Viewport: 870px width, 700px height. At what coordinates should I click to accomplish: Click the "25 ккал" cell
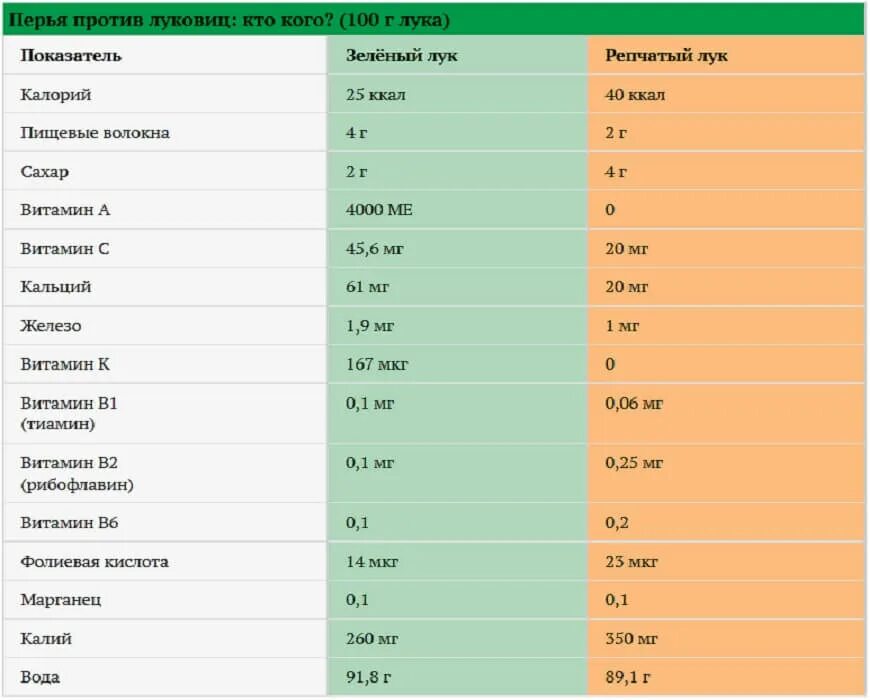[x=376, y=95]
